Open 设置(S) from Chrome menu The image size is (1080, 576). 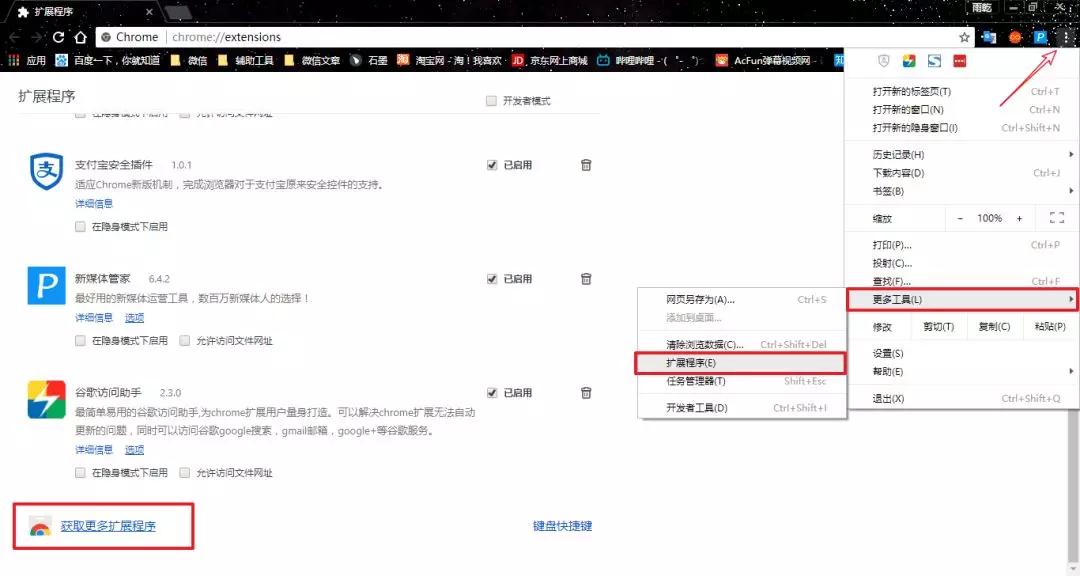pos(962,353)
